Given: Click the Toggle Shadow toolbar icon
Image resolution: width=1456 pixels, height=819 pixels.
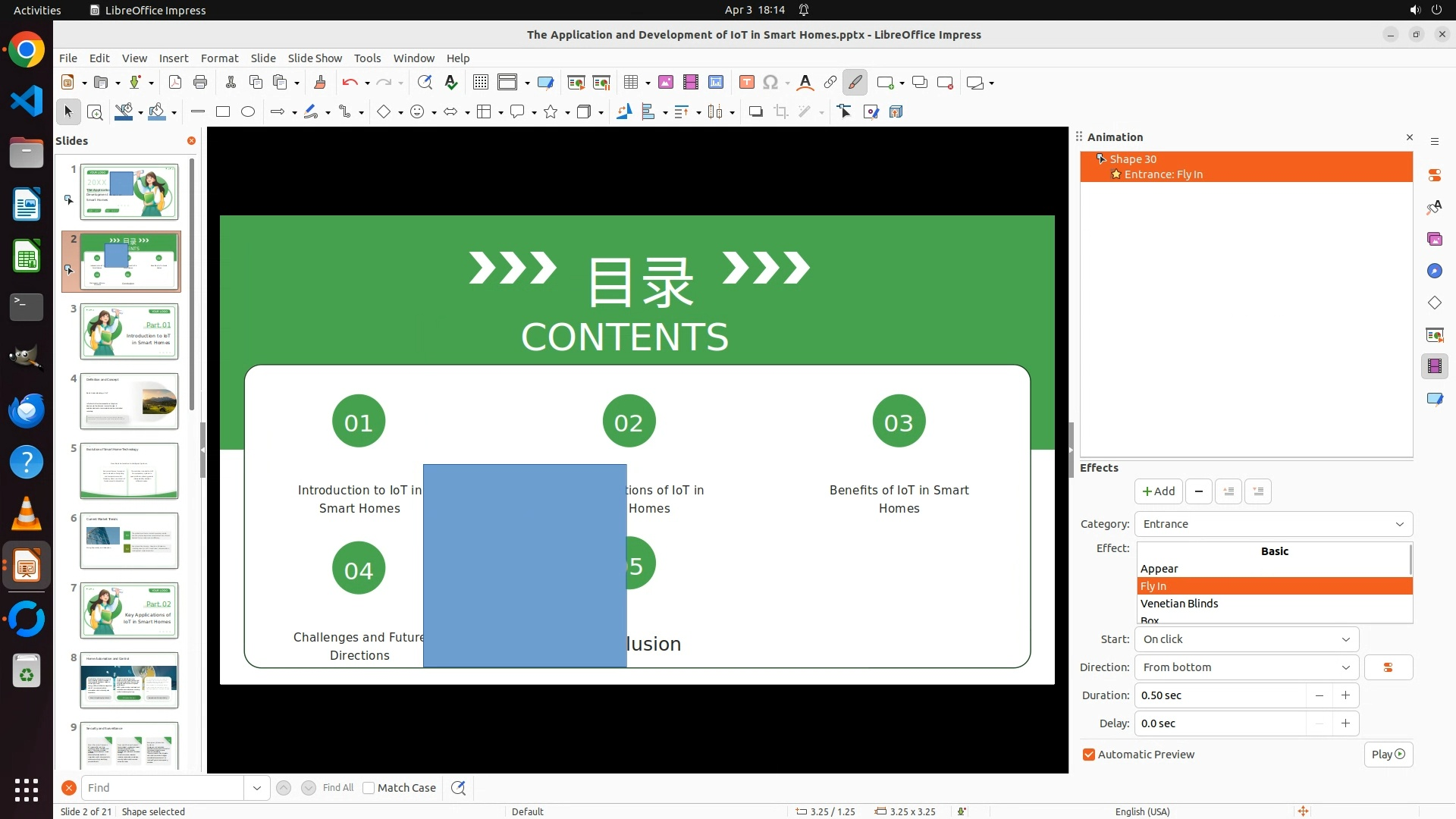Looking at the screenshot, I should (755, 112).
